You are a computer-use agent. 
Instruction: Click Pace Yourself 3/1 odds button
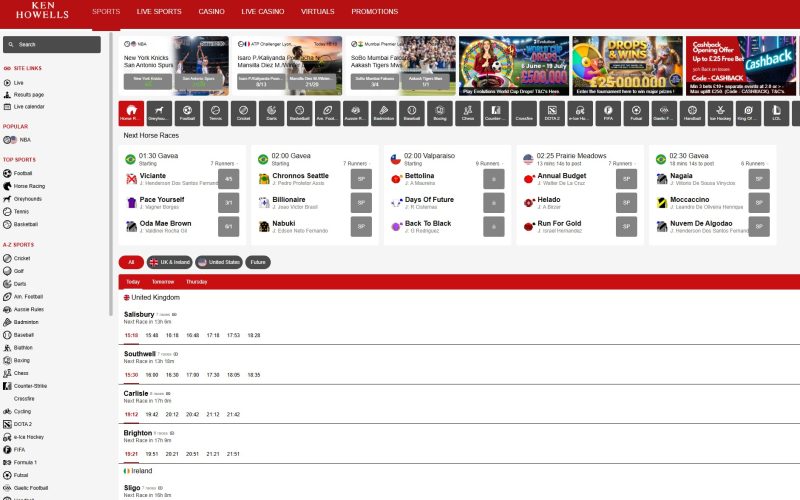point(229,203)
